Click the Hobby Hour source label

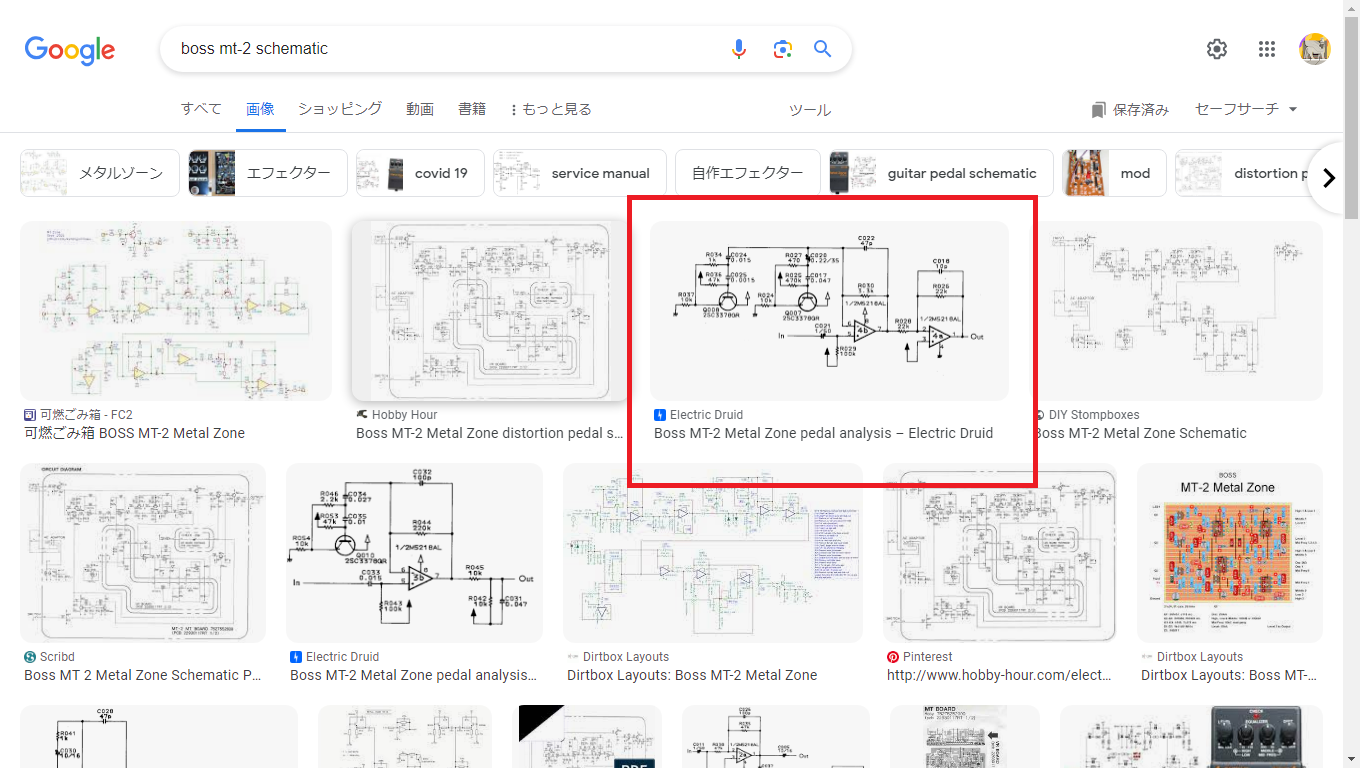click(397, 415)
